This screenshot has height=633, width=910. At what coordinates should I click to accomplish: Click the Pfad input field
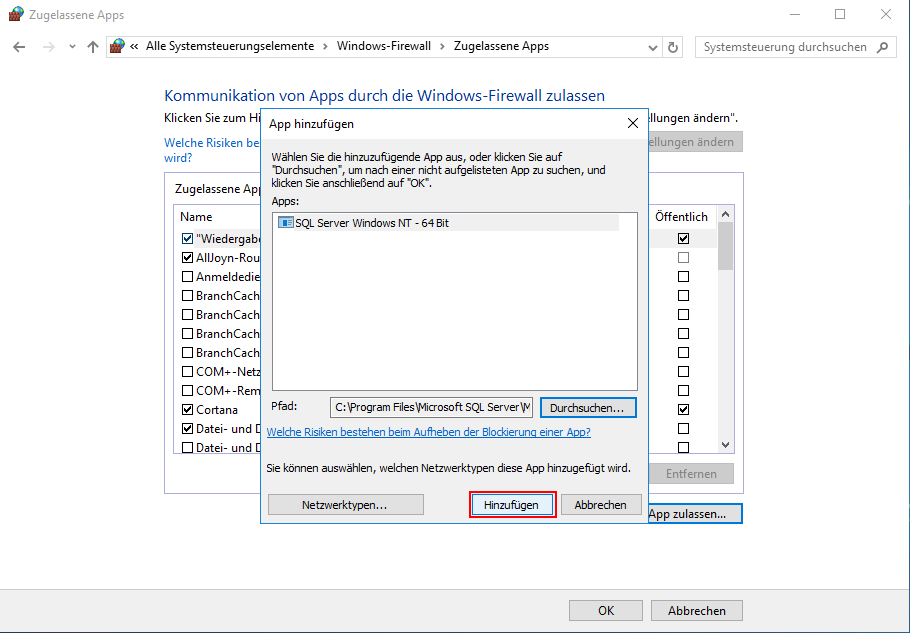(x=431, y=407)
